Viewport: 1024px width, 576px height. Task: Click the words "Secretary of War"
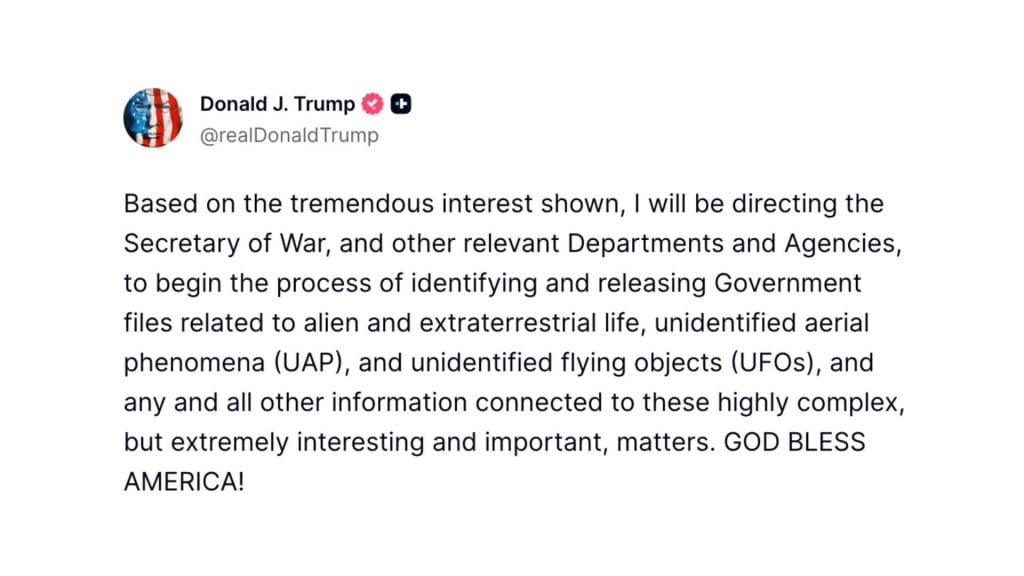click(x=211, y=243)
